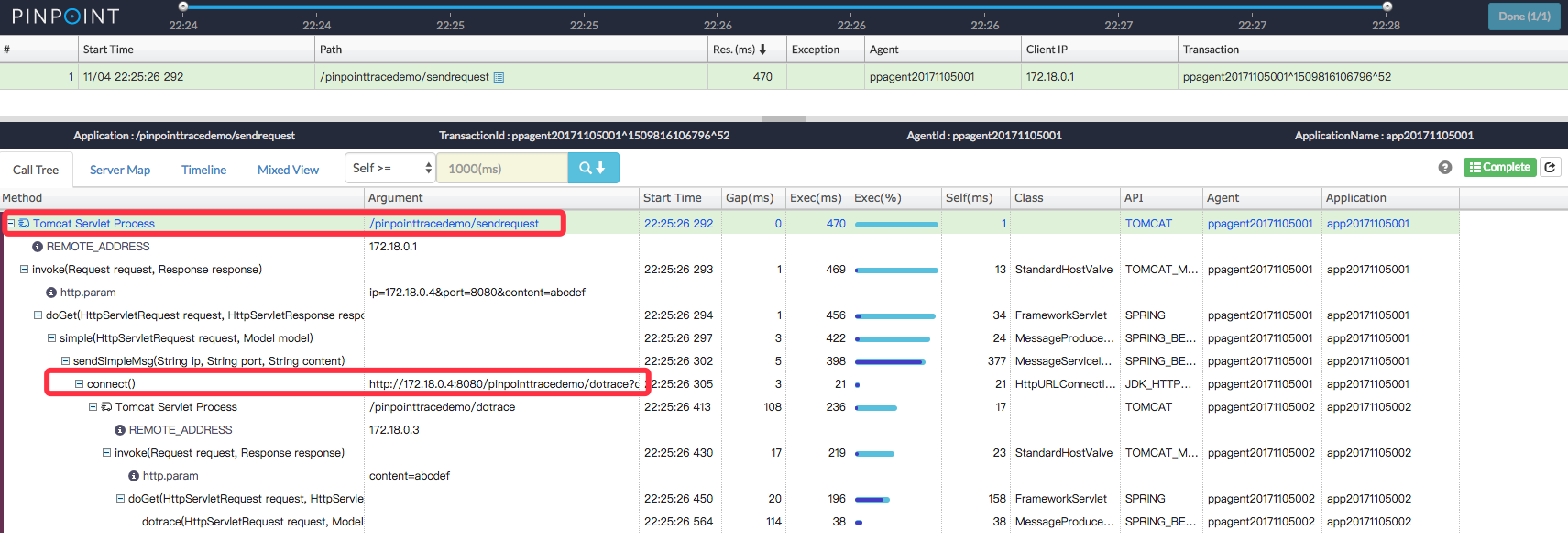Click the horizontal splitter handle between panels

(x=784, y=118)
